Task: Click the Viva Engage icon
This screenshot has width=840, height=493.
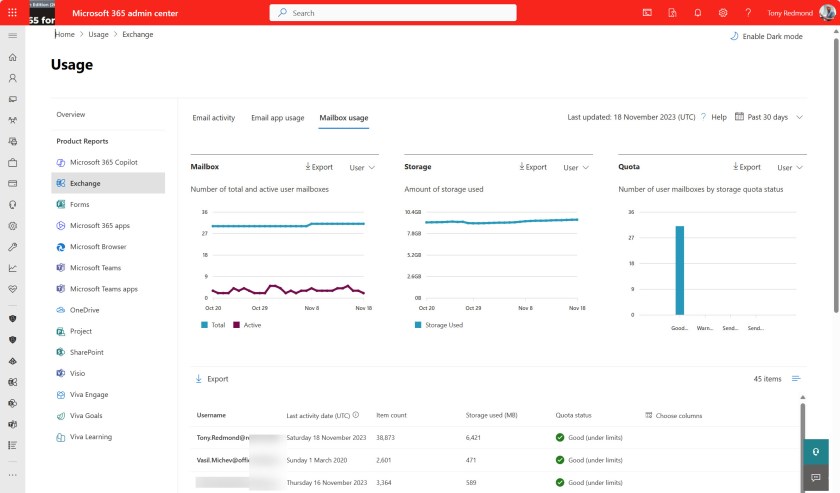Action: click(x=61, y=394)
